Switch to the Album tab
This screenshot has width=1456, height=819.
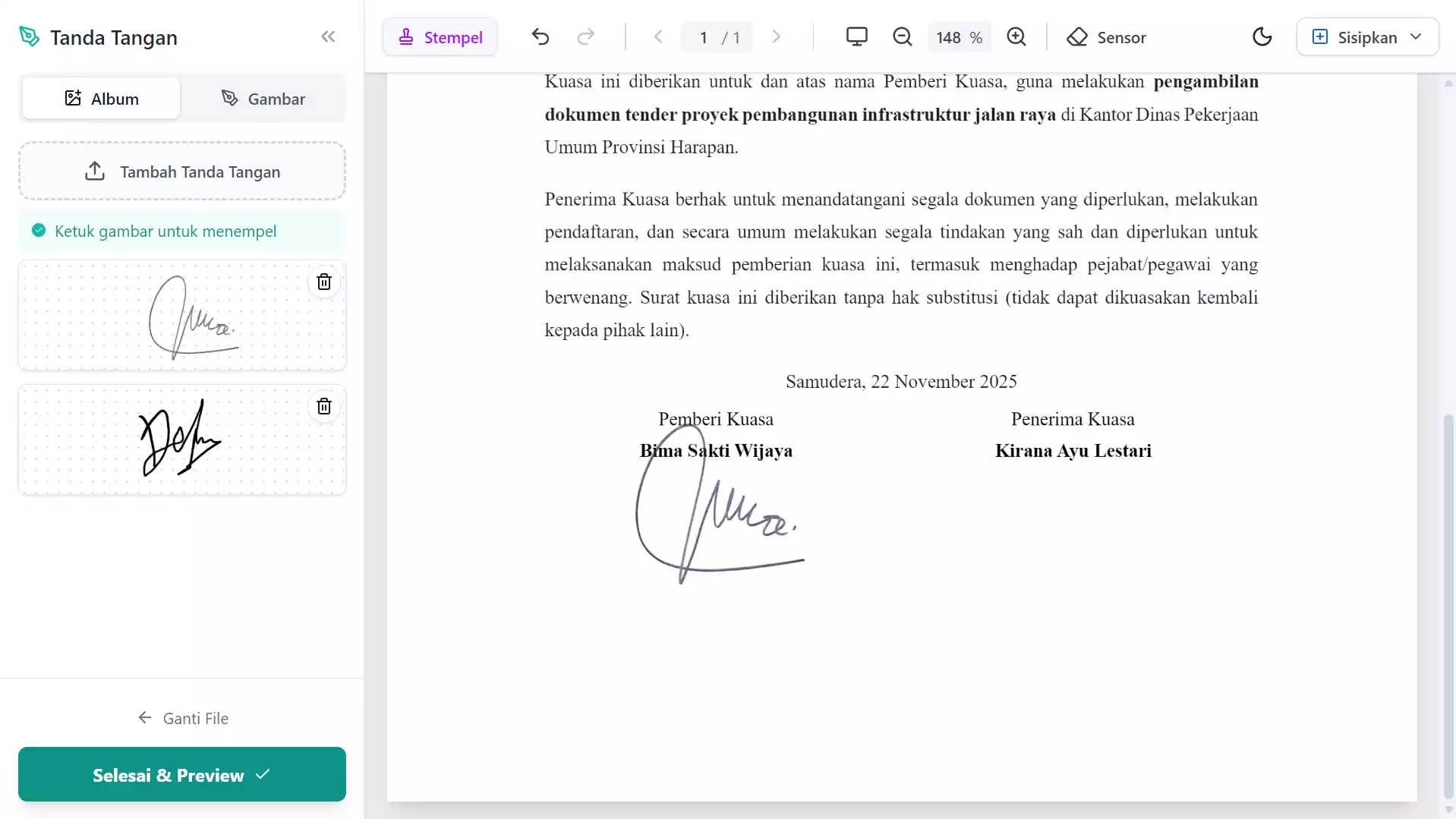click(102, 99)
